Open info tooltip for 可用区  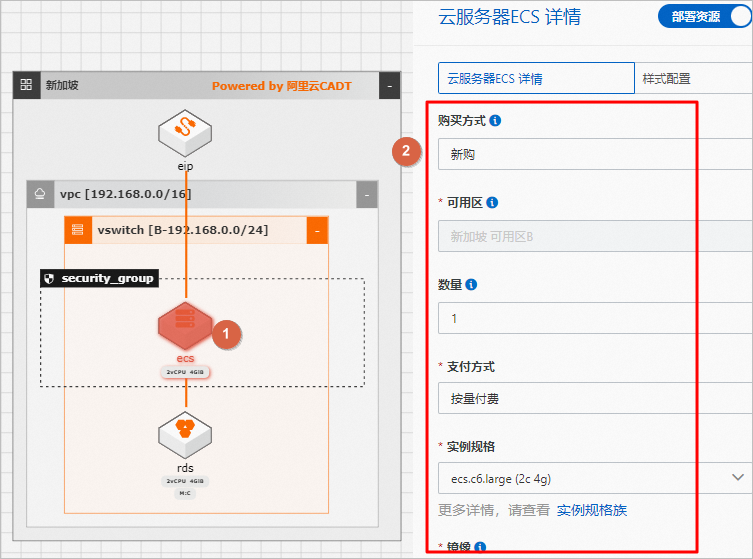coord(492,203)
